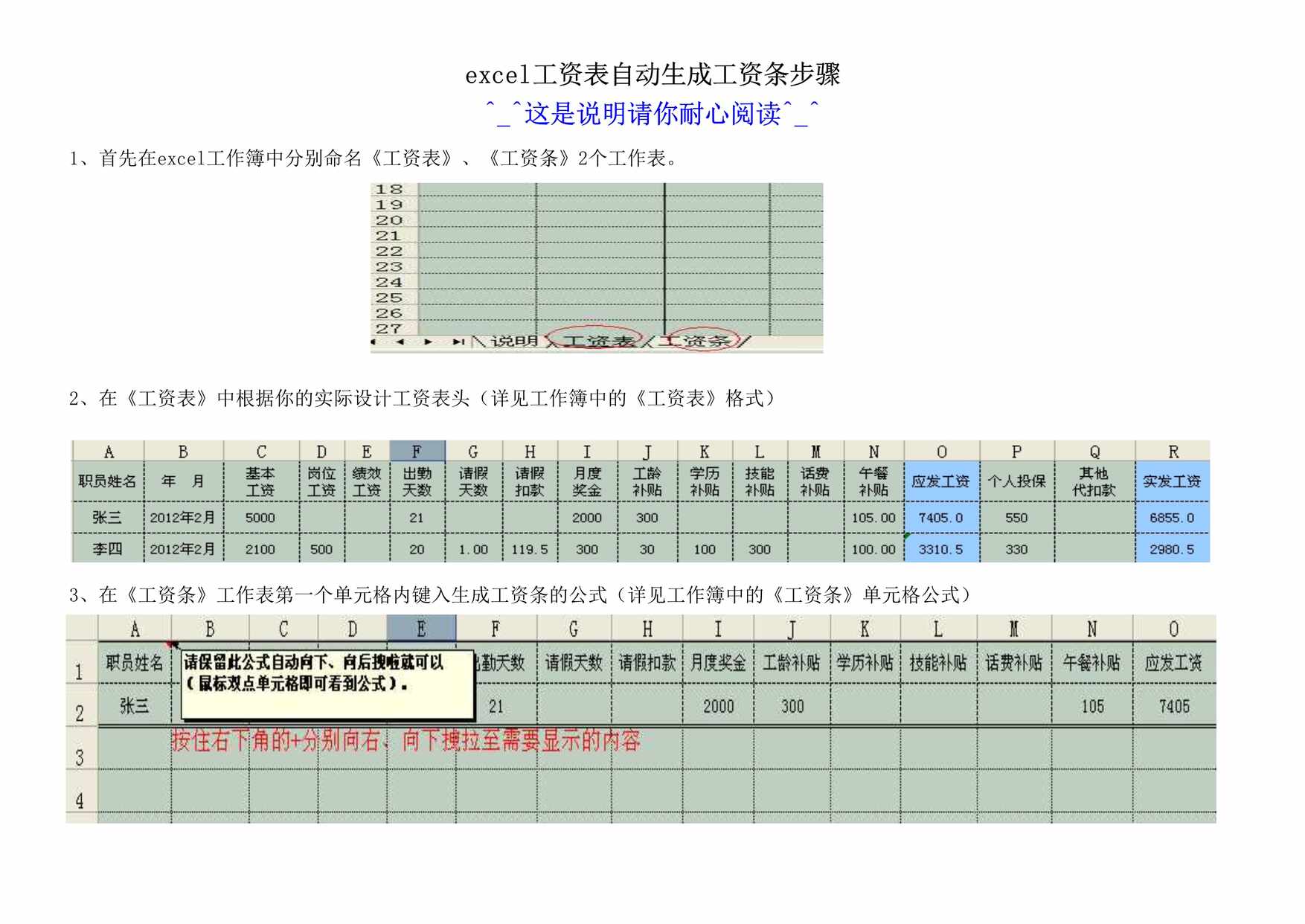This screenshot has width=1305, height=924.
Task: Click the last-sheet navigation arrow
Action: click(458, 341)
